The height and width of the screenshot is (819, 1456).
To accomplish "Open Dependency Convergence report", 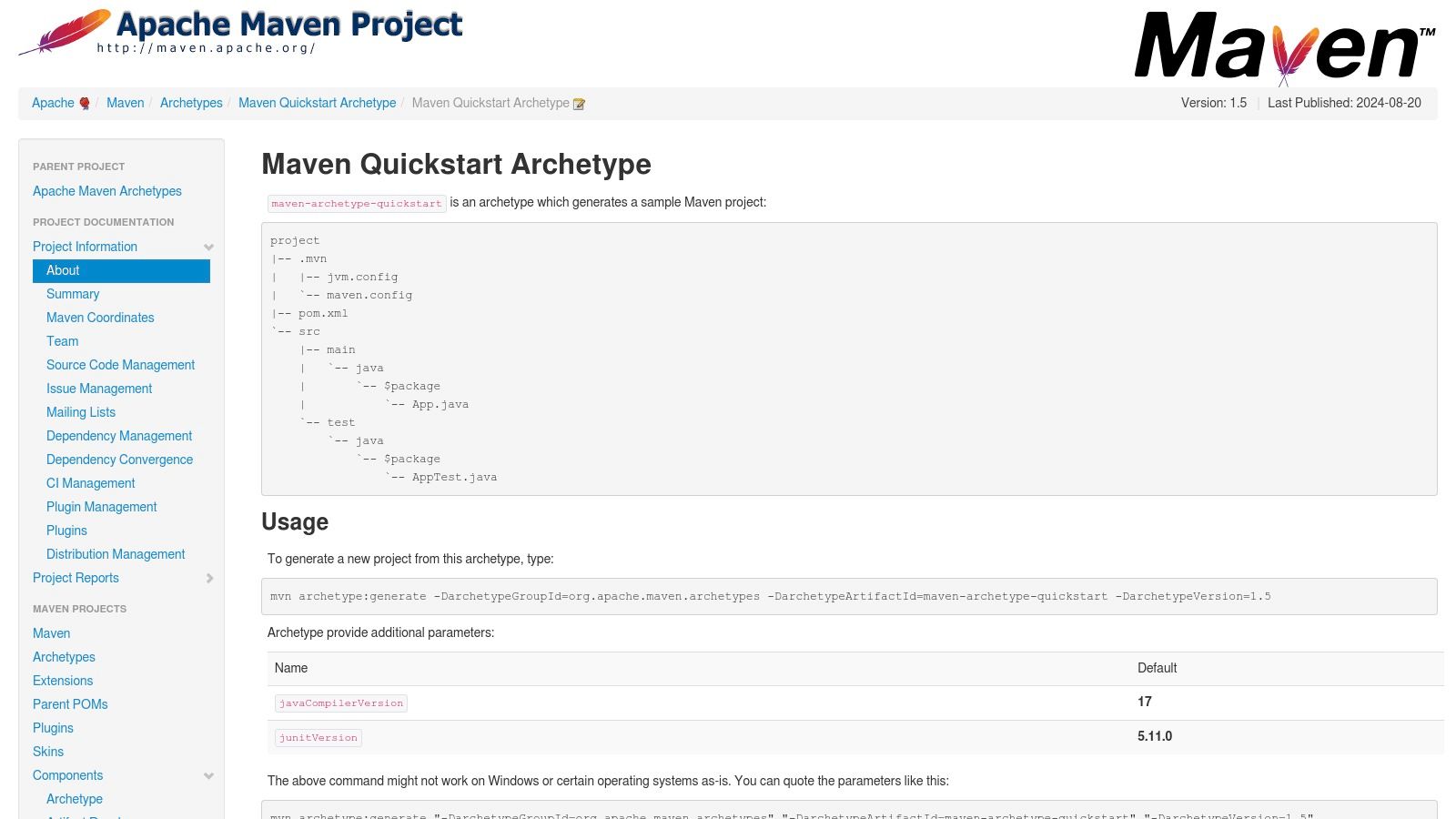I will point(119,460).
